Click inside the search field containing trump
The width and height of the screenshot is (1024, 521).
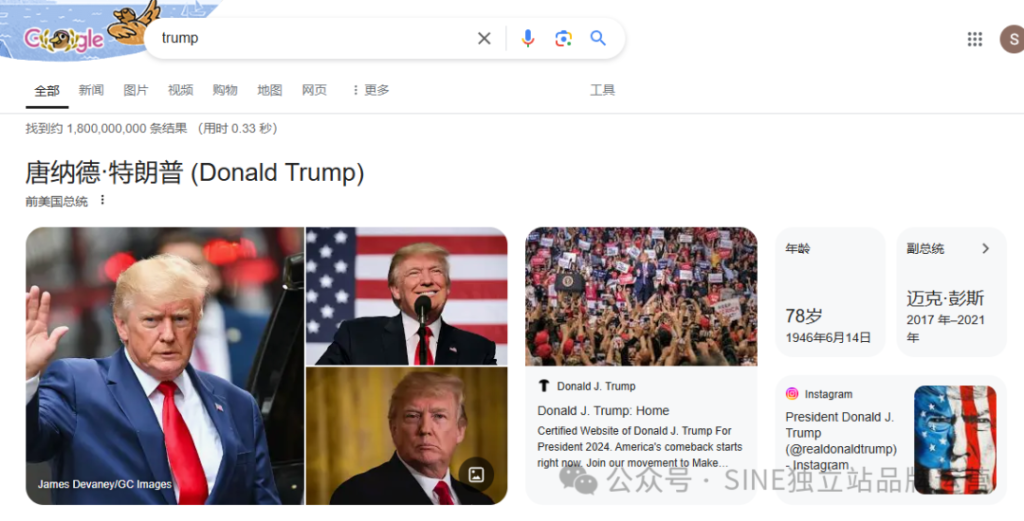click(x=313, y=39)
